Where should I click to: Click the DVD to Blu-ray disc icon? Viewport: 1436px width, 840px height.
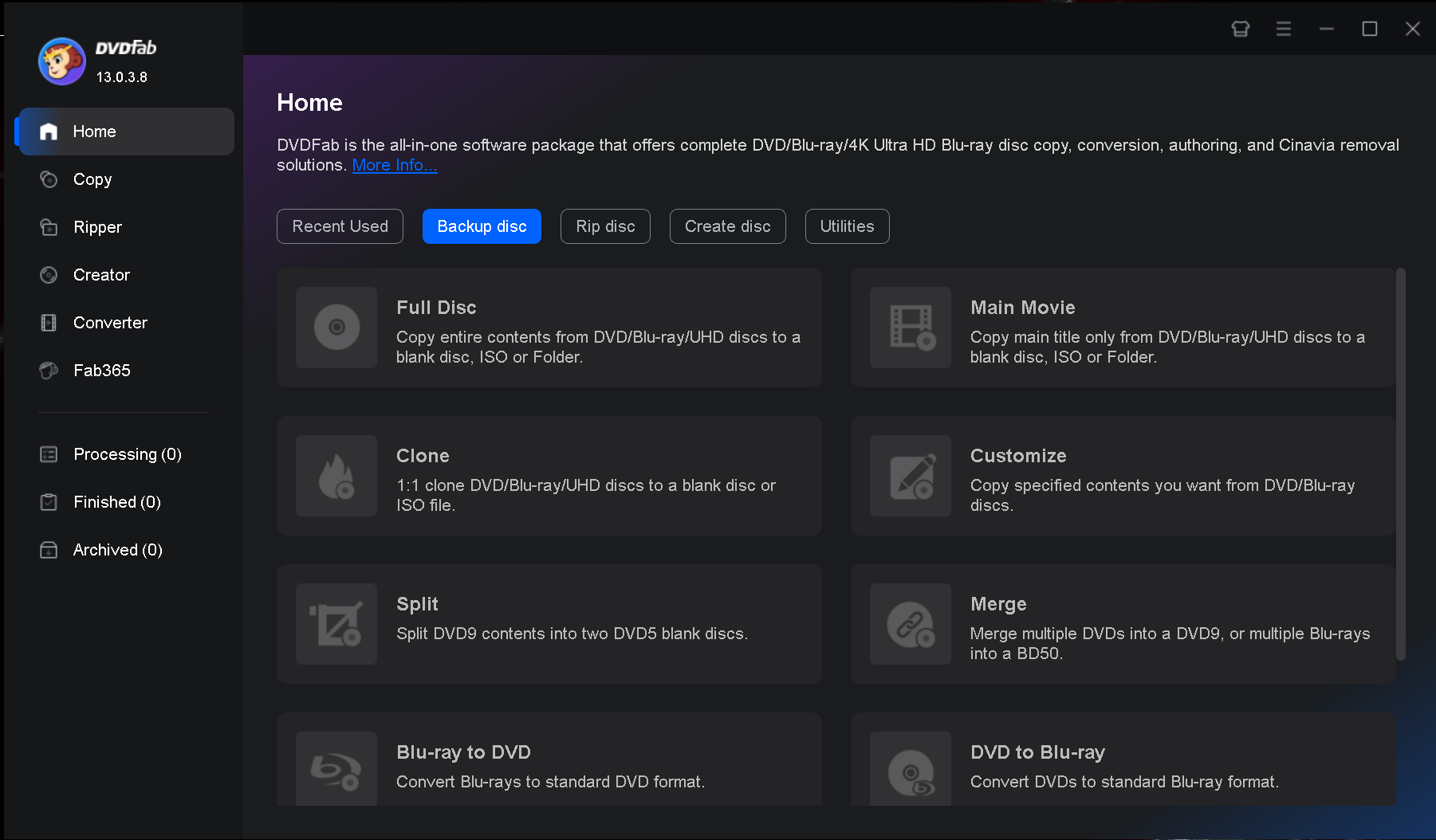point(911,769)
